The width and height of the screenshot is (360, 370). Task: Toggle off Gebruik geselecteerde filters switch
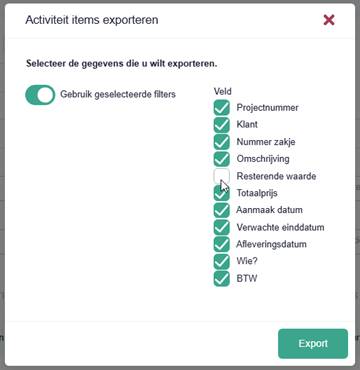[x=40, y=95]
